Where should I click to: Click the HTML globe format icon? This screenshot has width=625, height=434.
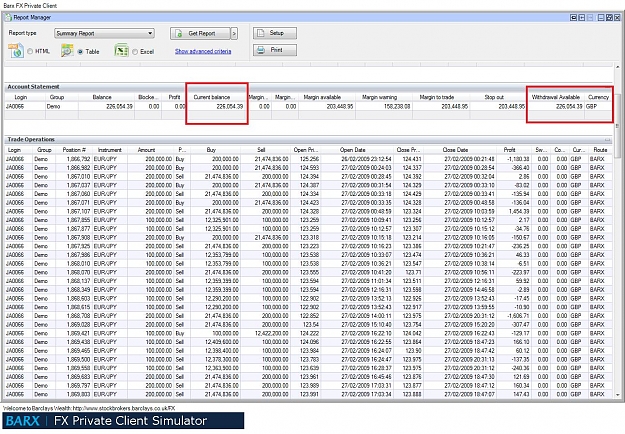16,51
